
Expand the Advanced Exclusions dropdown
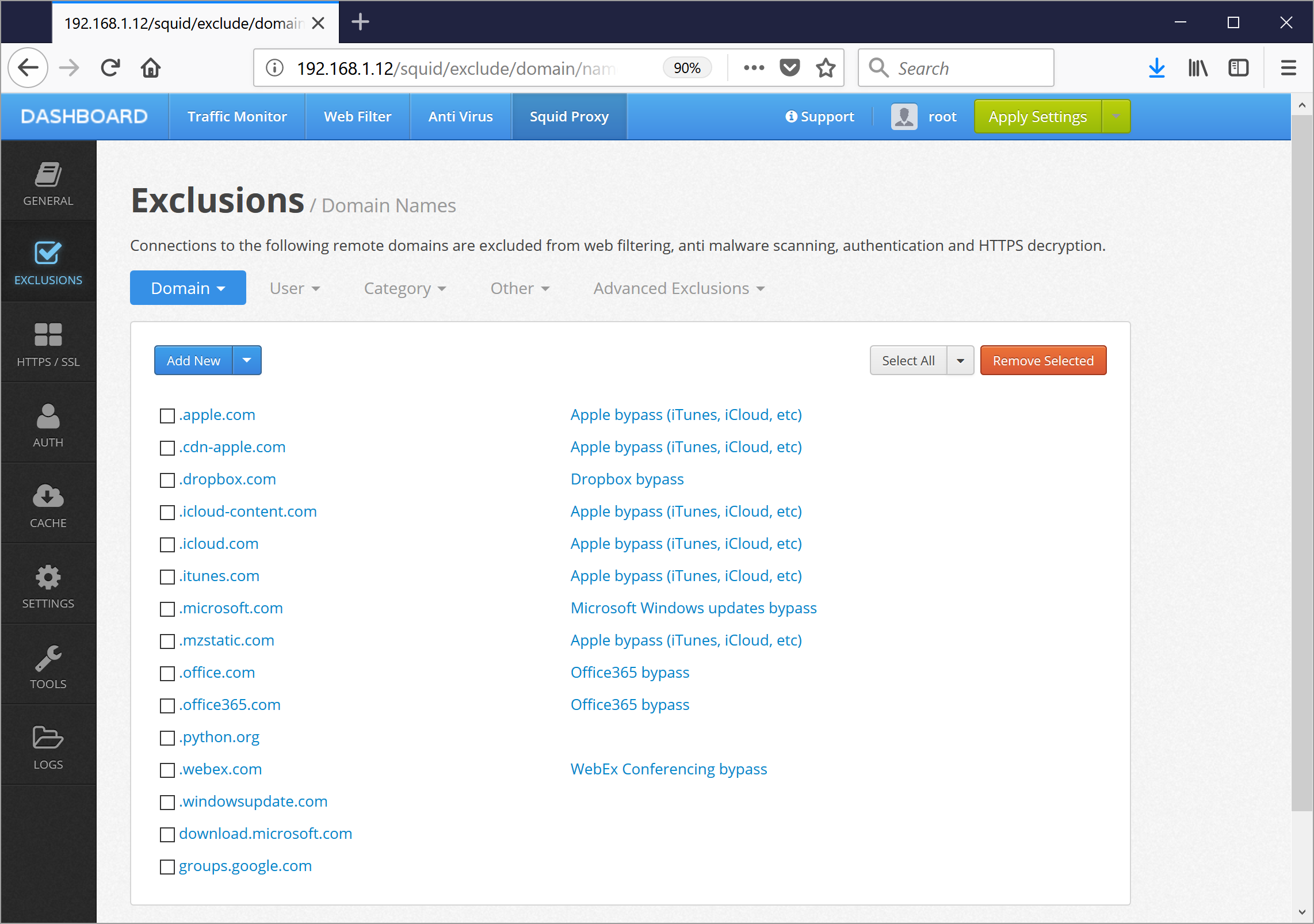point(678,288)
